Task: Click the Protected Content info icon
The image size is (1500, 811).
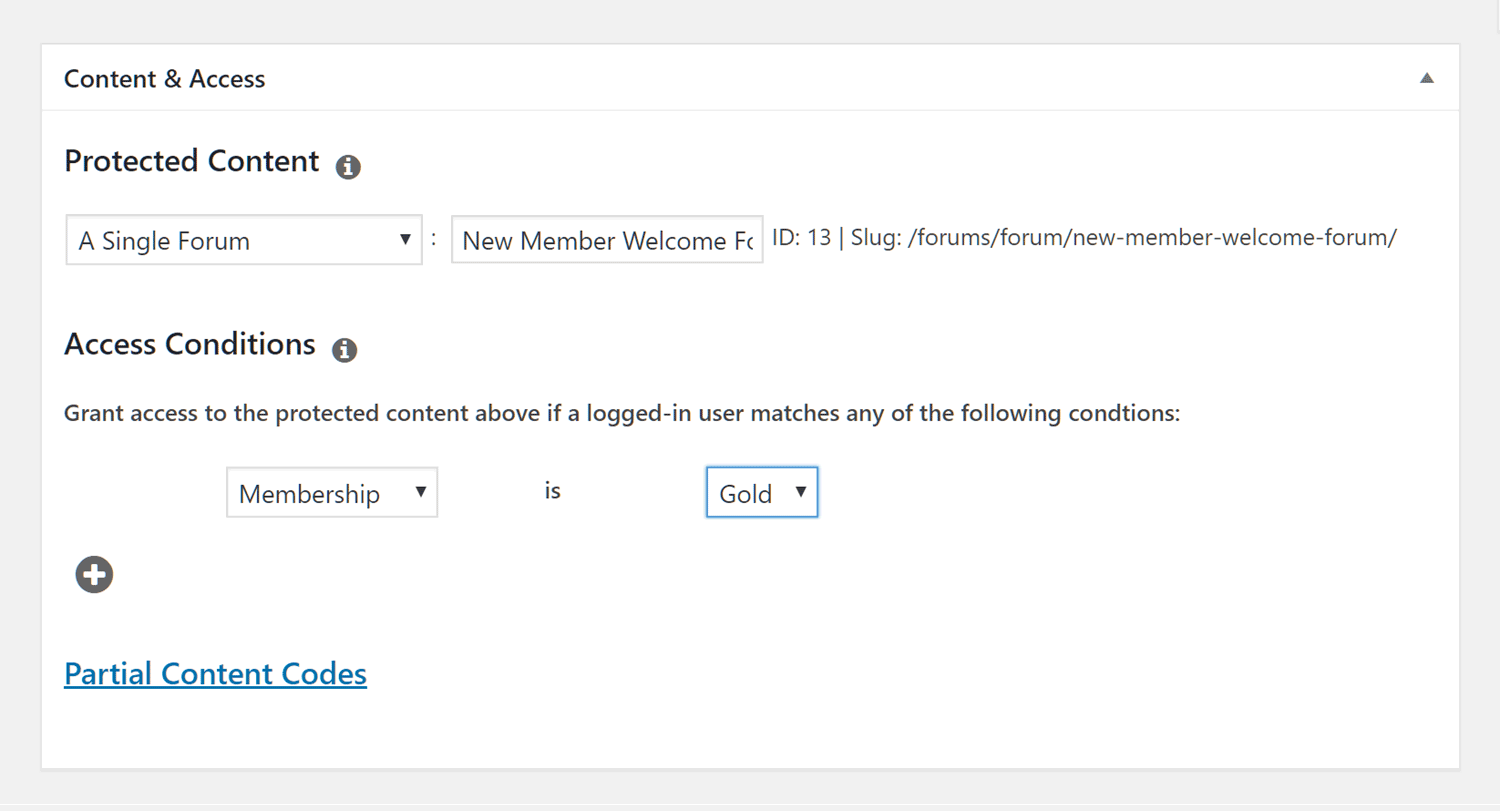Action: click(348, 167)
